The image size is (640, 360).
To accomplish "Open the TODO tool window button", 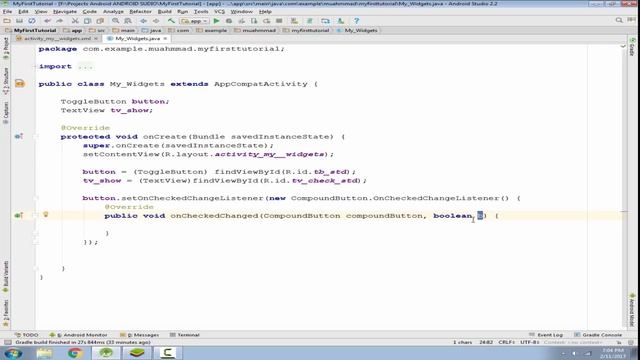I will (27, 335).
